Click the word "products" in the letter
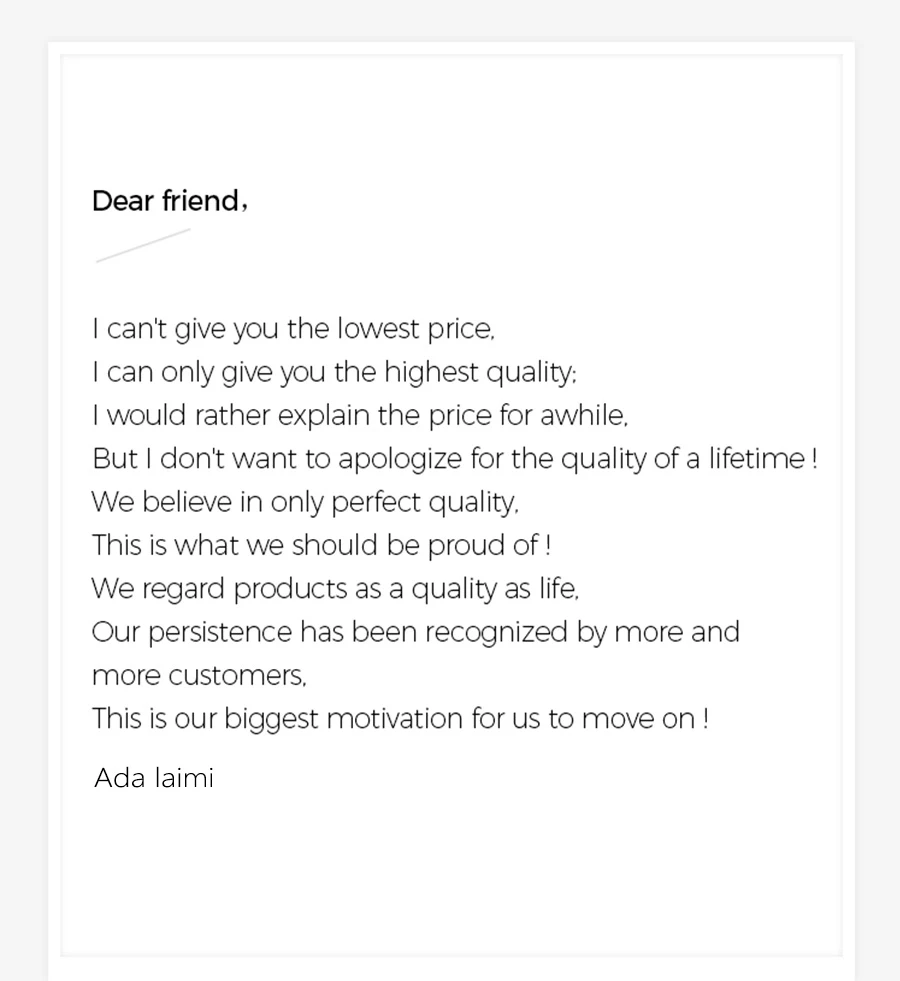900x981 pixels. pos(289,589)
